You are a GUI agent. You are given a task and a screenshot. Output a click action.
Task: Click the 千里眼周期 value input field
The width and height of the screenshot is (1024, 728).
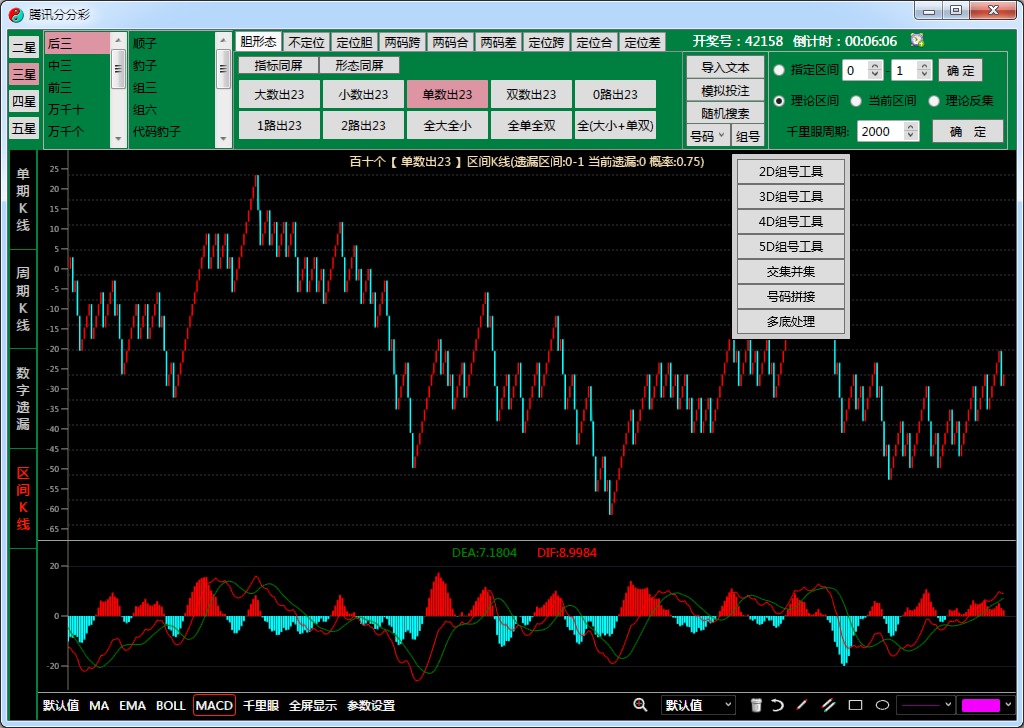880,131
